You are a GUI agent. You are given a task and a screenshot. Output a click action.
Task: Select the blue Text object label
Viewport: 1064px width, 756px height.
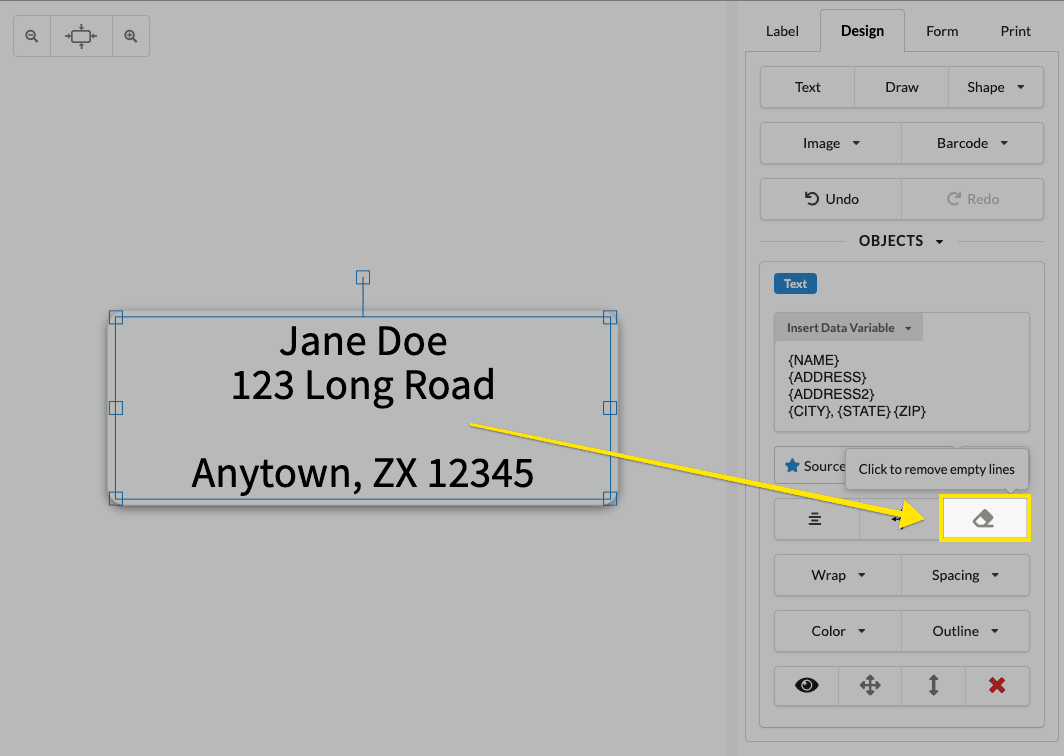[794, 283]
